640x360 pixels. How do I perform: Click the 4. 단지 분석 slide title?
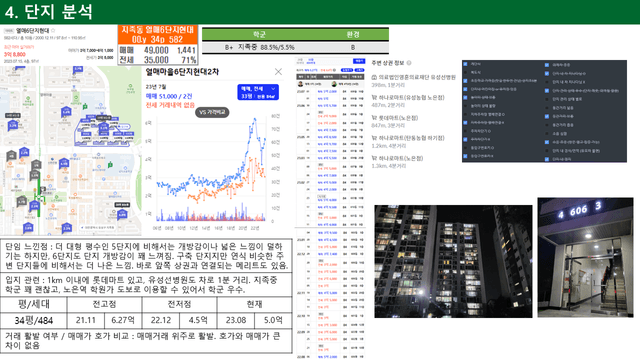pos(49,12)
